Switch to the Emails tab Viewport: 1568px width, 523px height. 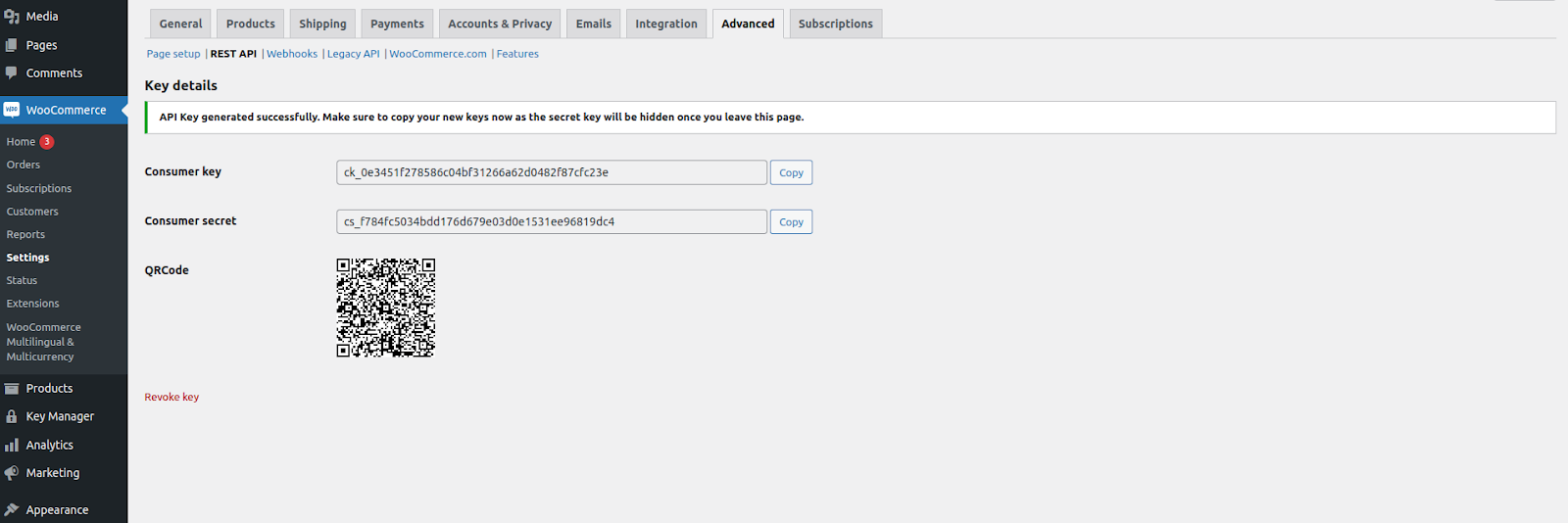593,24
